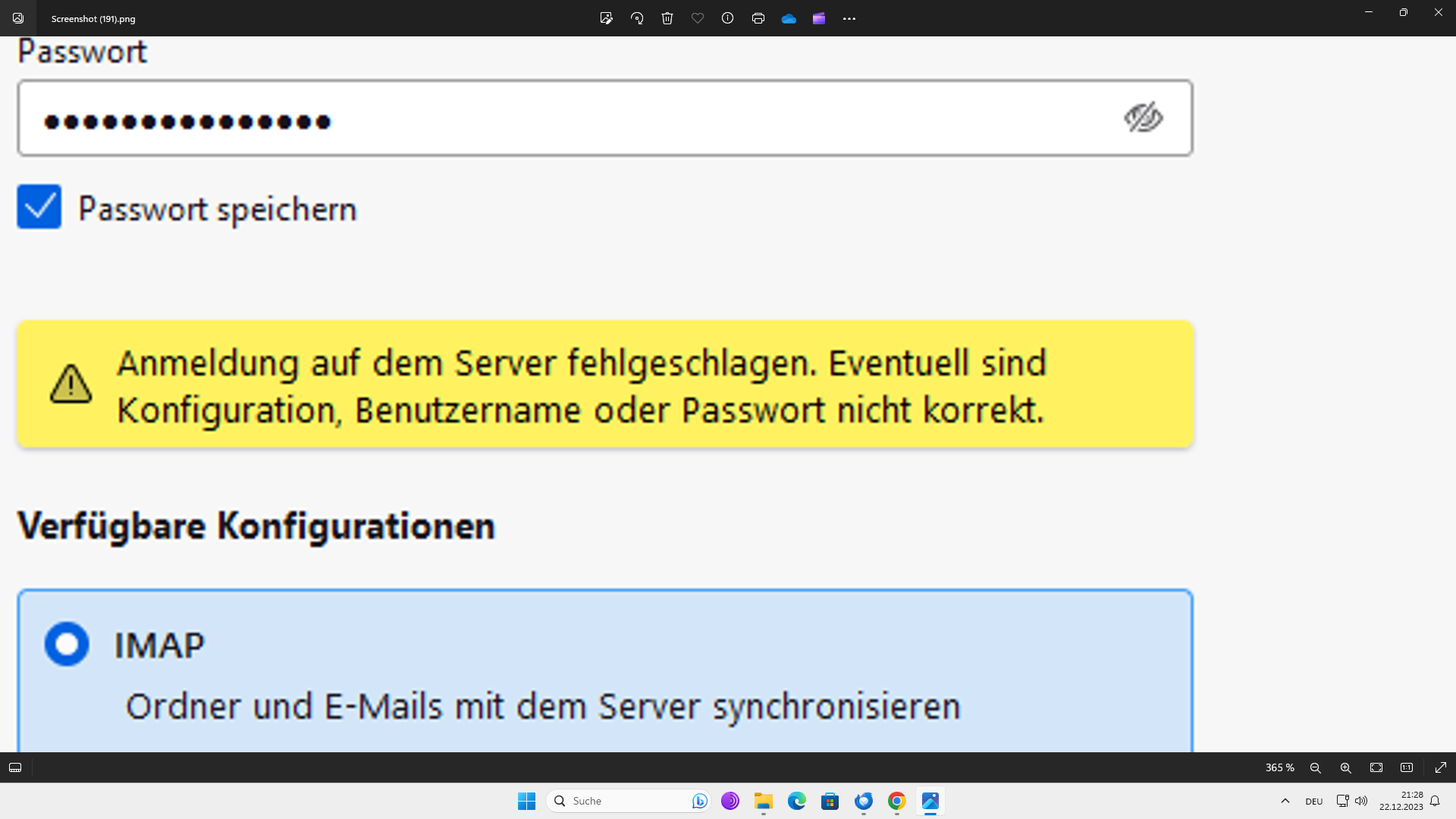This screenshot has width=1456, height=819.
Task: Open the Edit image tool
Action: tap(606, 18)
